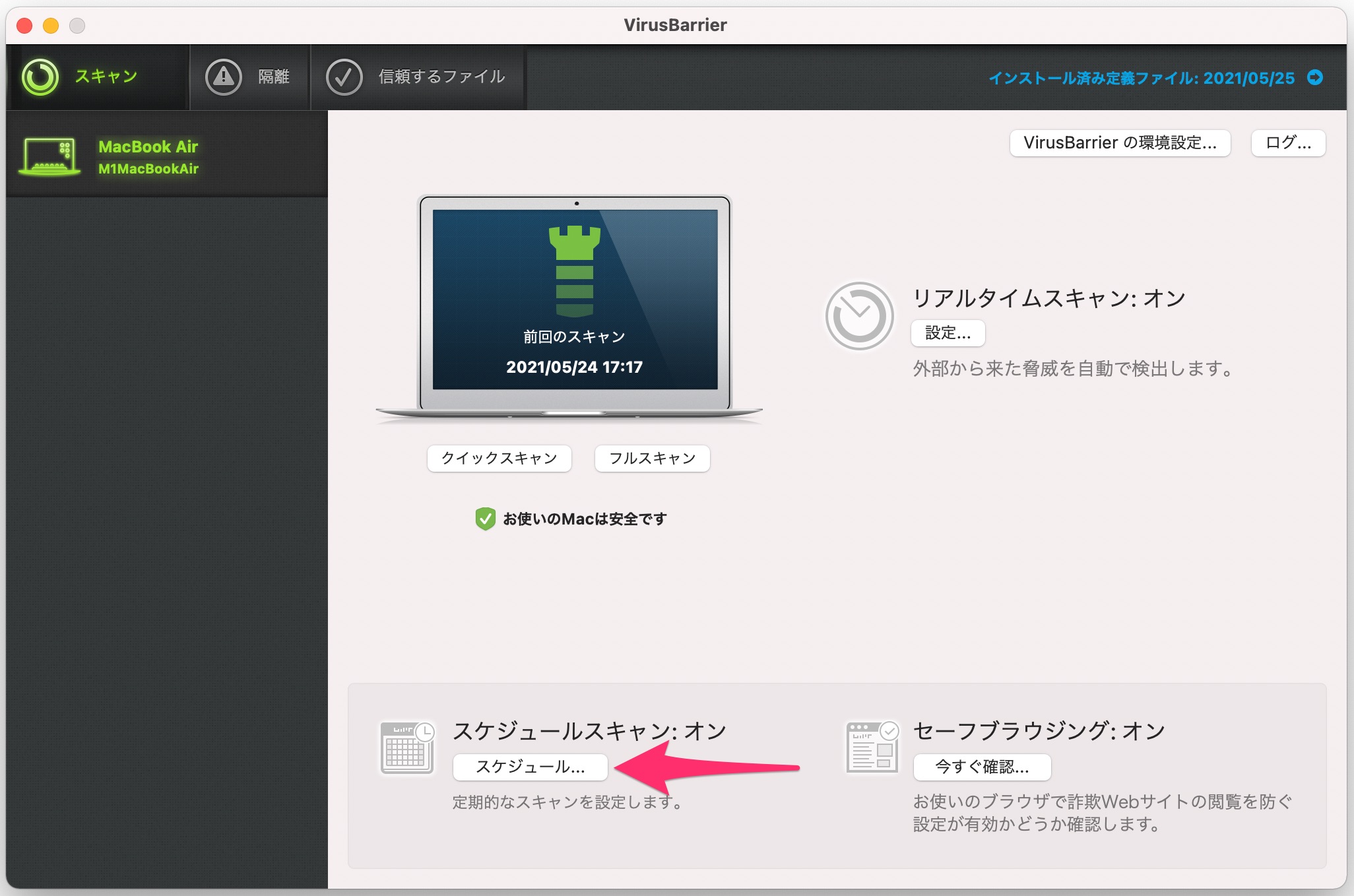
Task: Open real-time scan 設定... button
Action: coord(948,333)
